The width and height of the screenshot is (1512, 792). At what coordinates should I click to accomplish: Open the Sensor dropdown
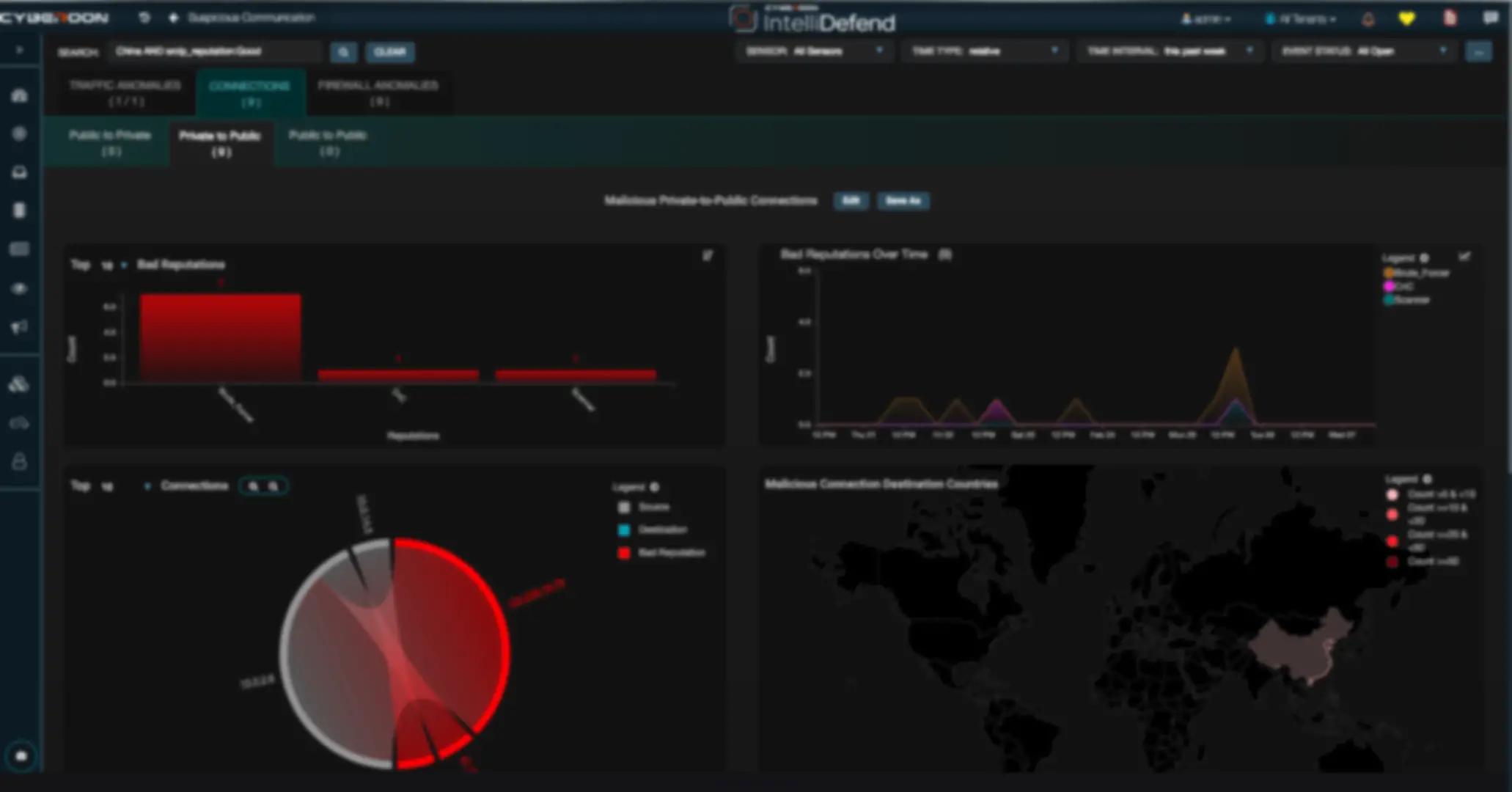click(x=815, y=51)
